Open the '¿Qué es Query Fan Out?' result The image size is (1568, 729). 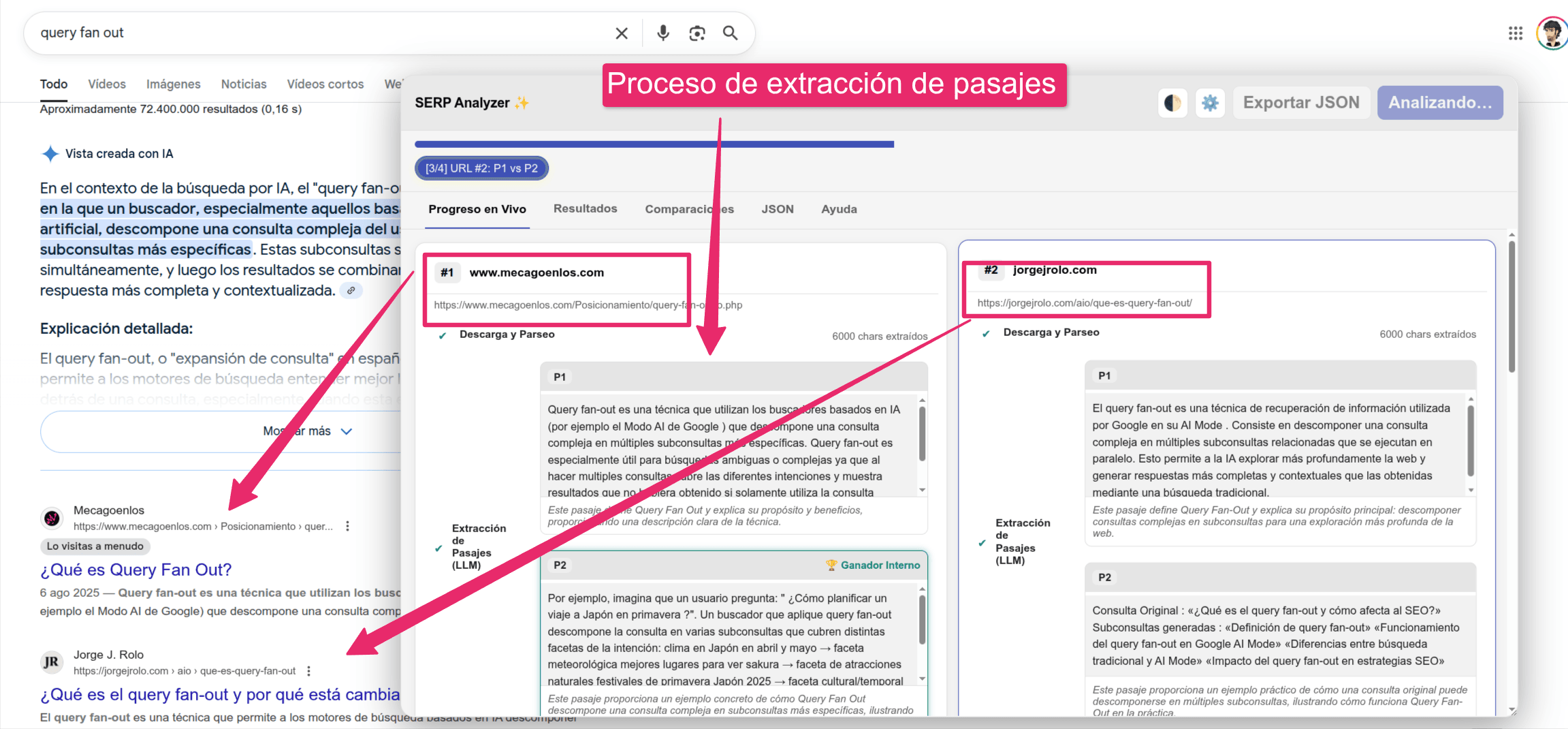pos(135,570)
